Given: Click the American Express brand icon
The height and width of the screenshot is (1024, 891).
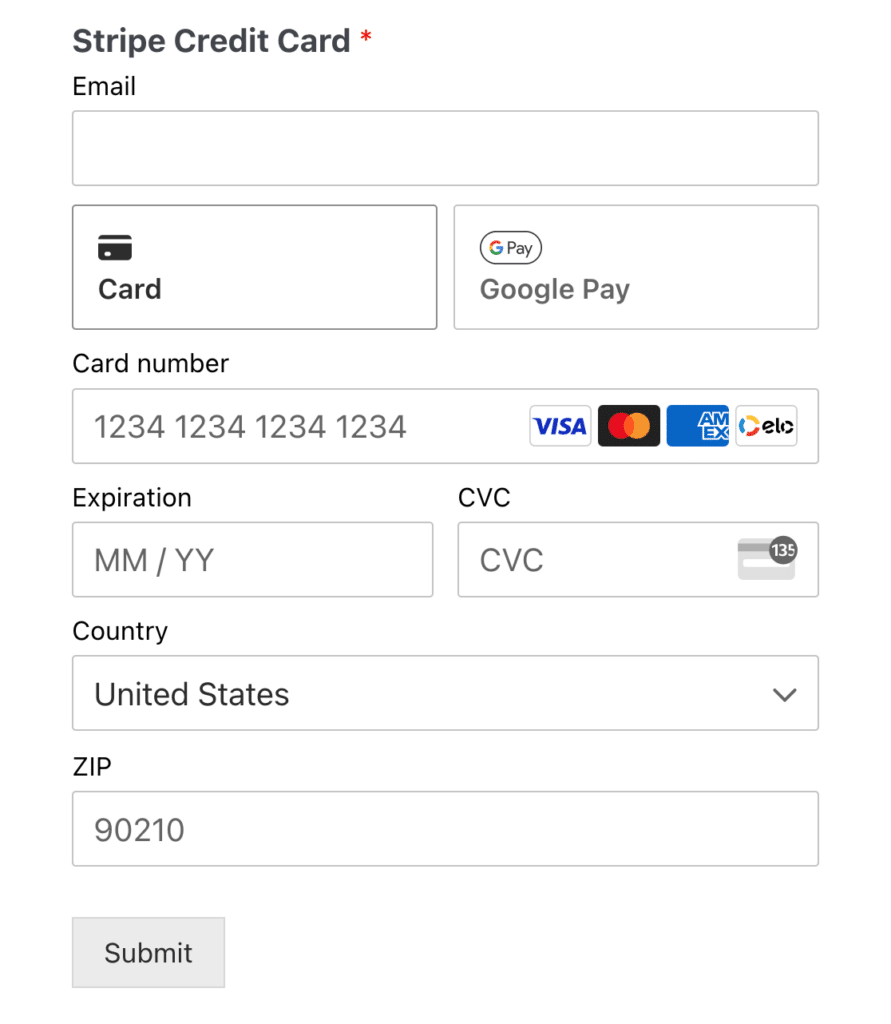Looking at the screenshot, I should (697, 426).
